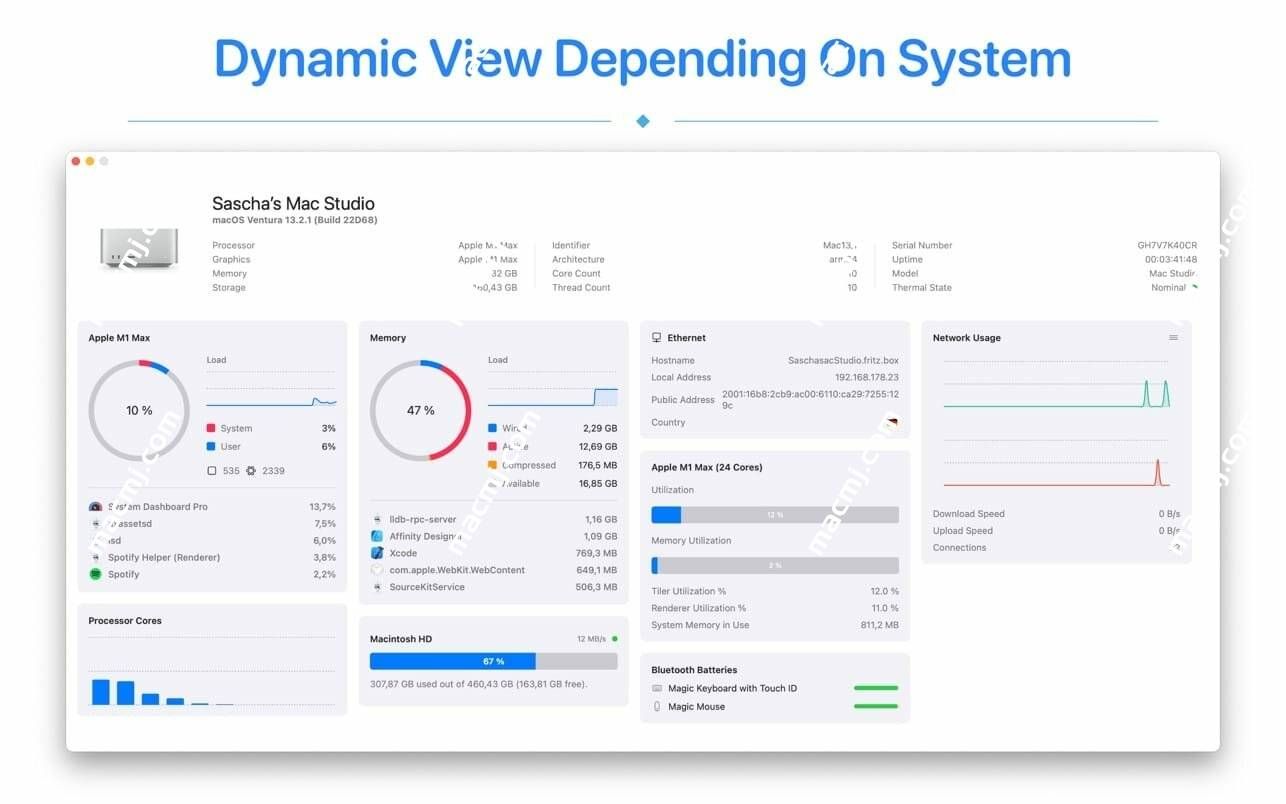Click the Bluetooth Batteries heading

[x=694, y=671]
